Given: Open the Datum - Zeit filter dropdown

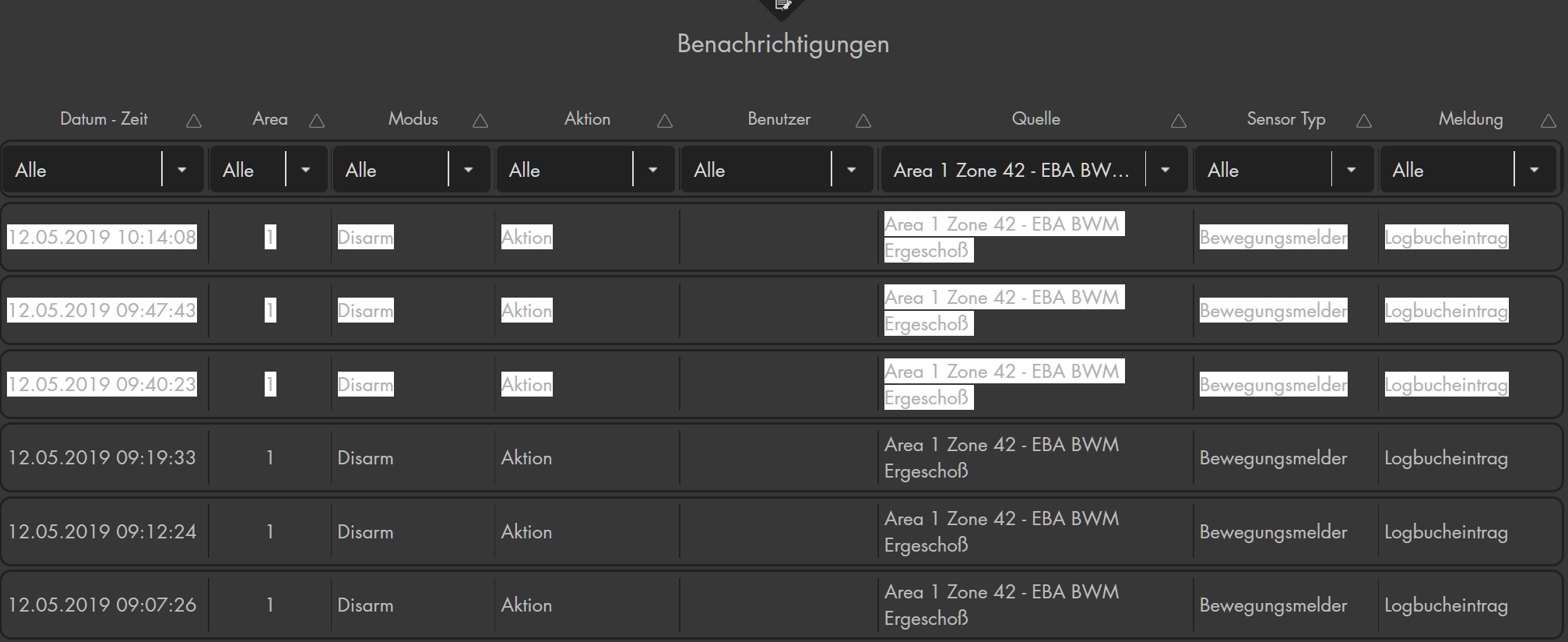Looking at the screenshot, I should (x=181, y=170).
